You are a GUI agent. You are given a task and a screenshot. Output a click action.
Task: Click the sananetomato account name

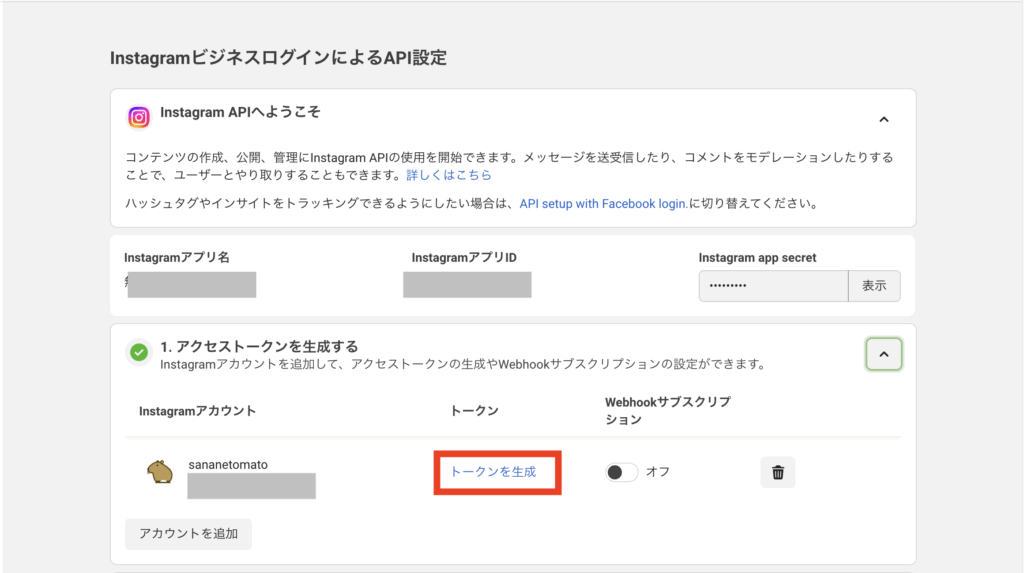228,465
